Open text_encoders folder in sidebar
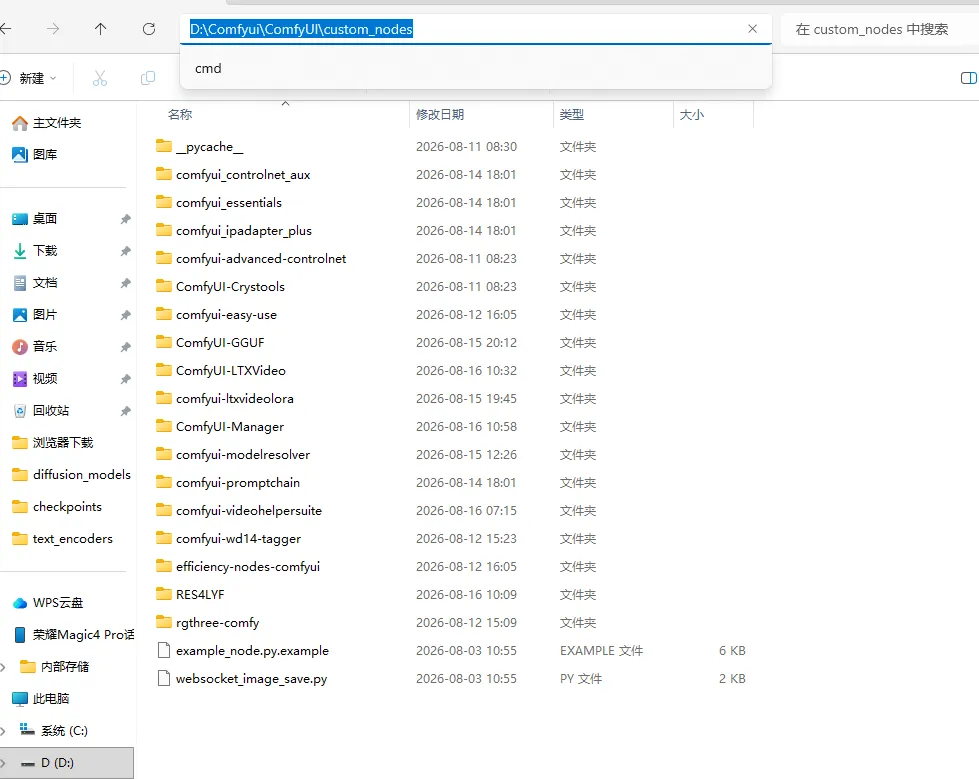The height and width of the screenshot is (779, 979). click(62, 539)
